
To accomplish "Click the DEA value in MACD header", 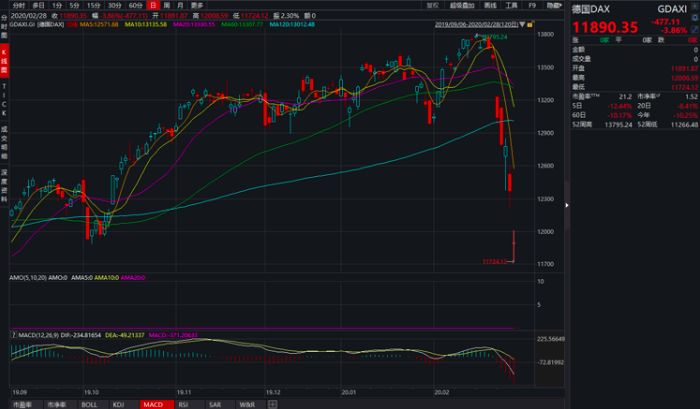I will click(125, 335).
